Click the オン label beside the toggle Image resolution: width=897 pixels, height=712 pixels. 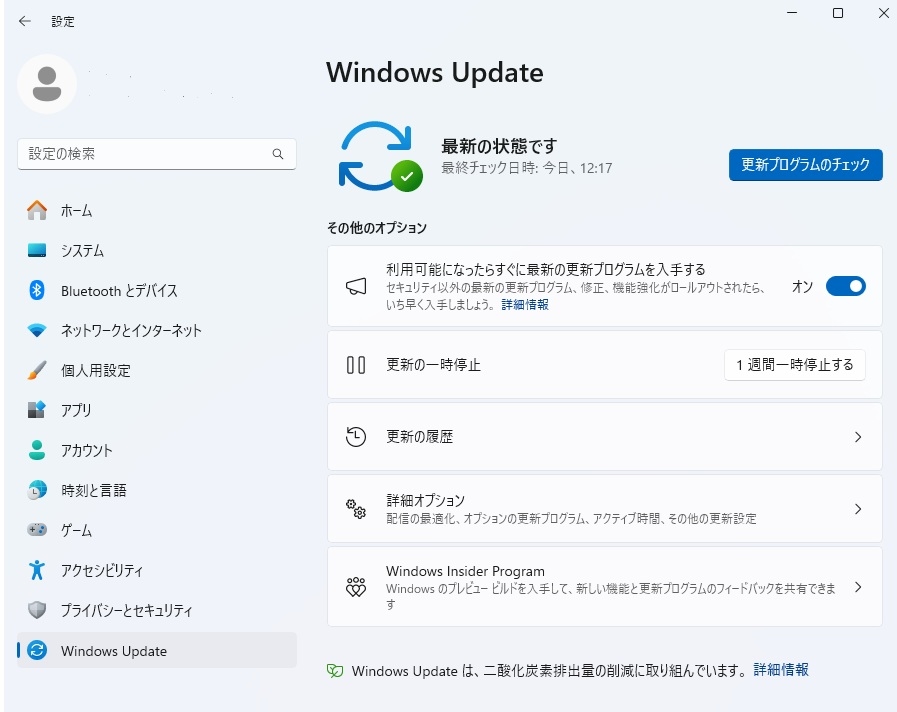[x=802, y=287]
